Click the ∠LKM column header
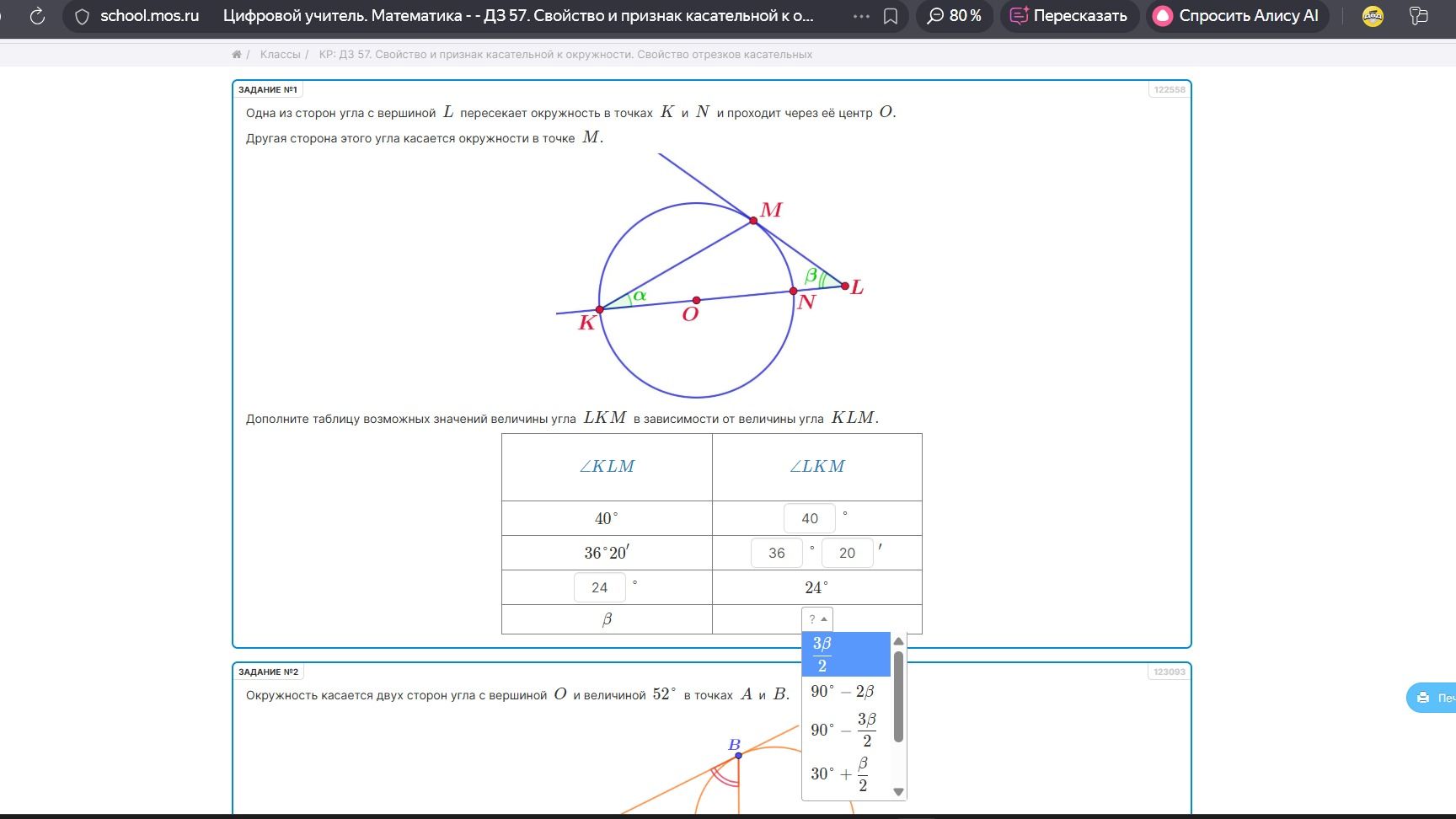The image size is (1456, 819). [817, 467]
